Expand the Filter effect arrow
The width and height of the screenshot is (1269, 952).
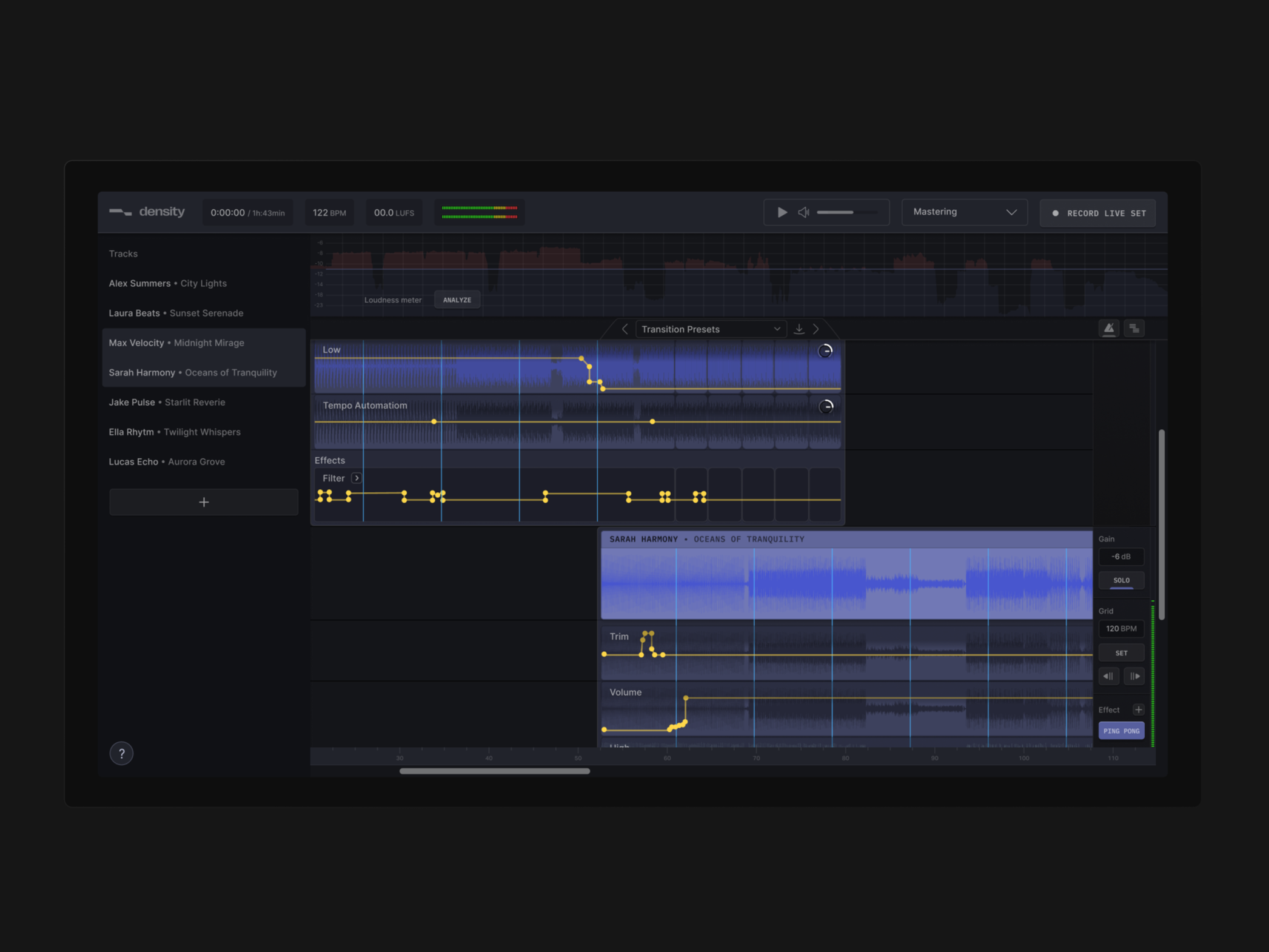(357, 478)
